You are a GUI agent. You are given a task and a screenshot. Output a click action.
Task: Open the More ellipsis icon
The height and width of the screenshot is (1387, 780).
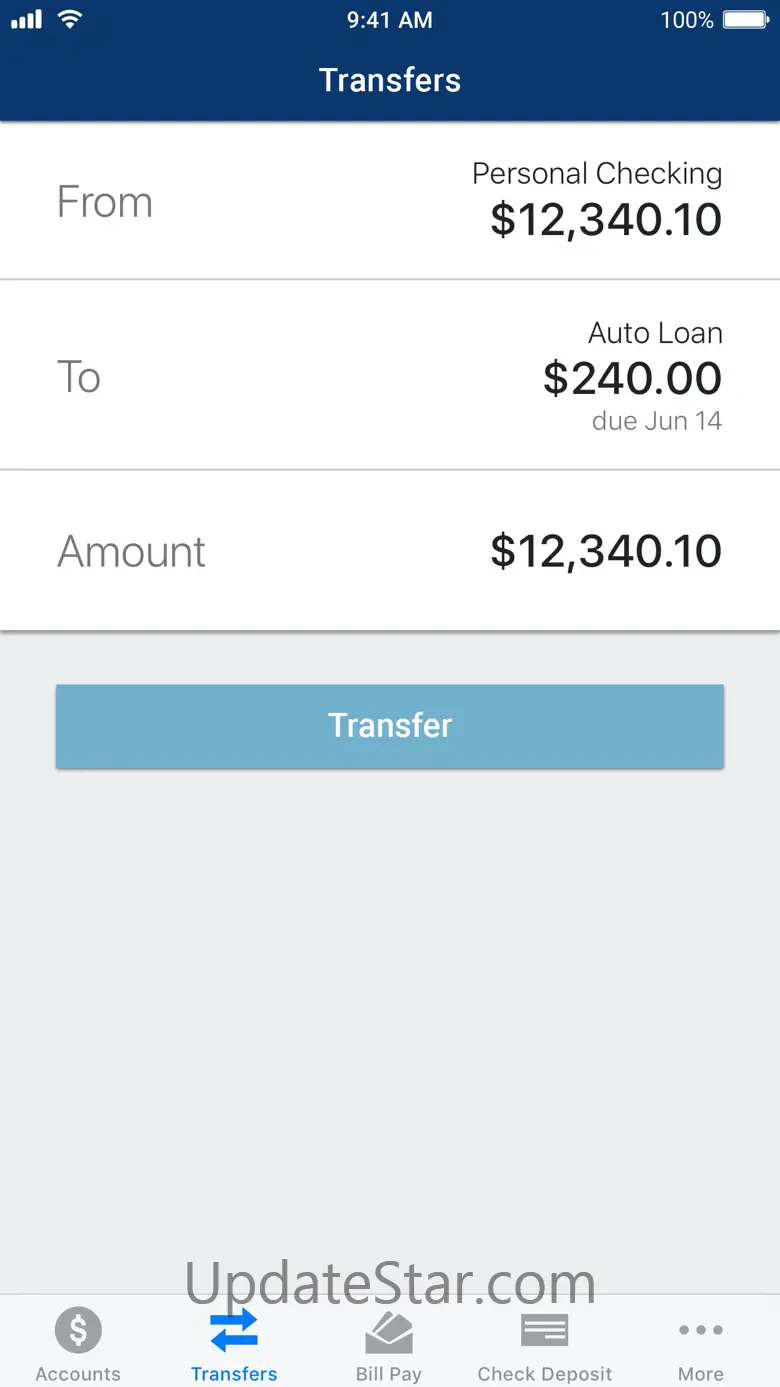(x=700, y=1330)
